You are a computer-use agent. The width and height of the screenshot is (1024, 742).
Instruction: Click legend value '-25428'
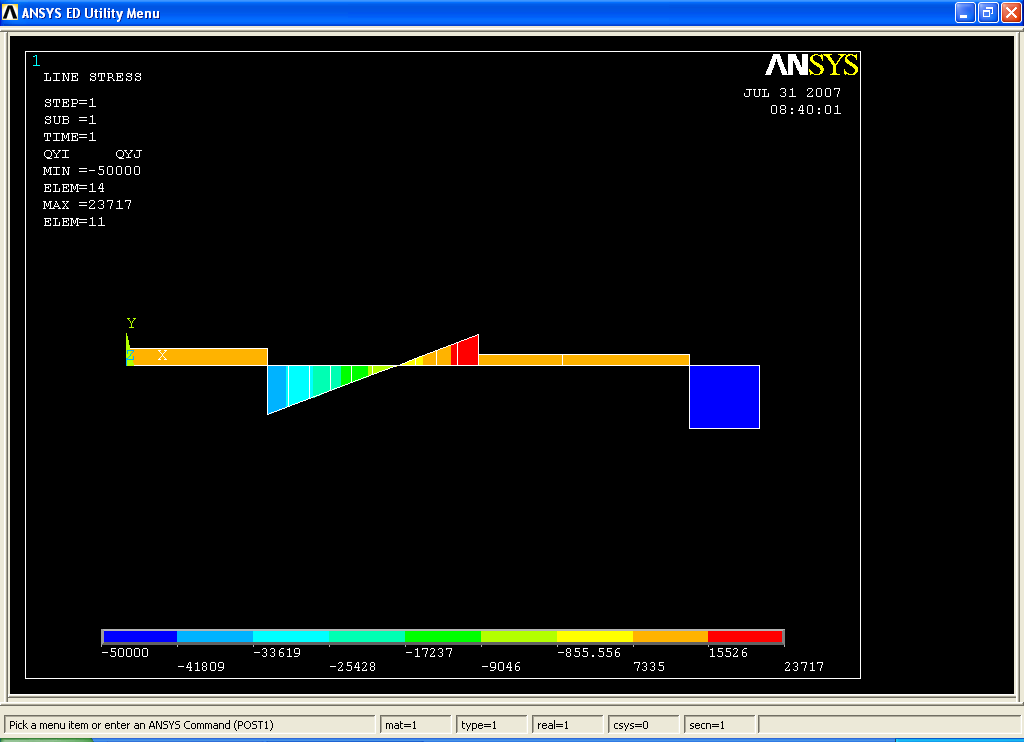pos(353,667)
